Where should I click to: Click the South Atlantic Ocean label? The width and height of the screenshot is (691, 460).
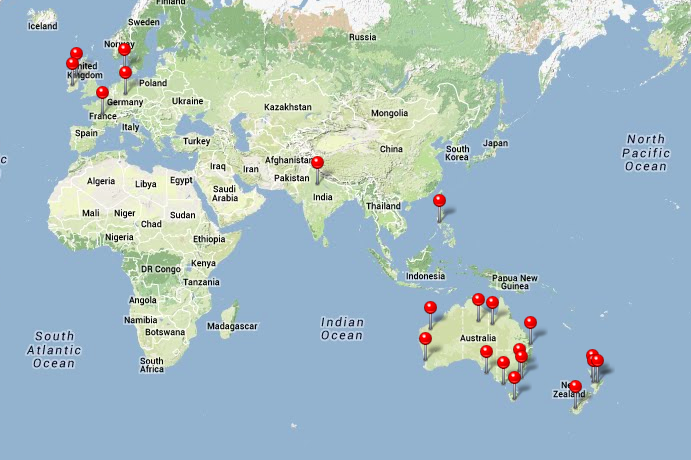point(54,350)
